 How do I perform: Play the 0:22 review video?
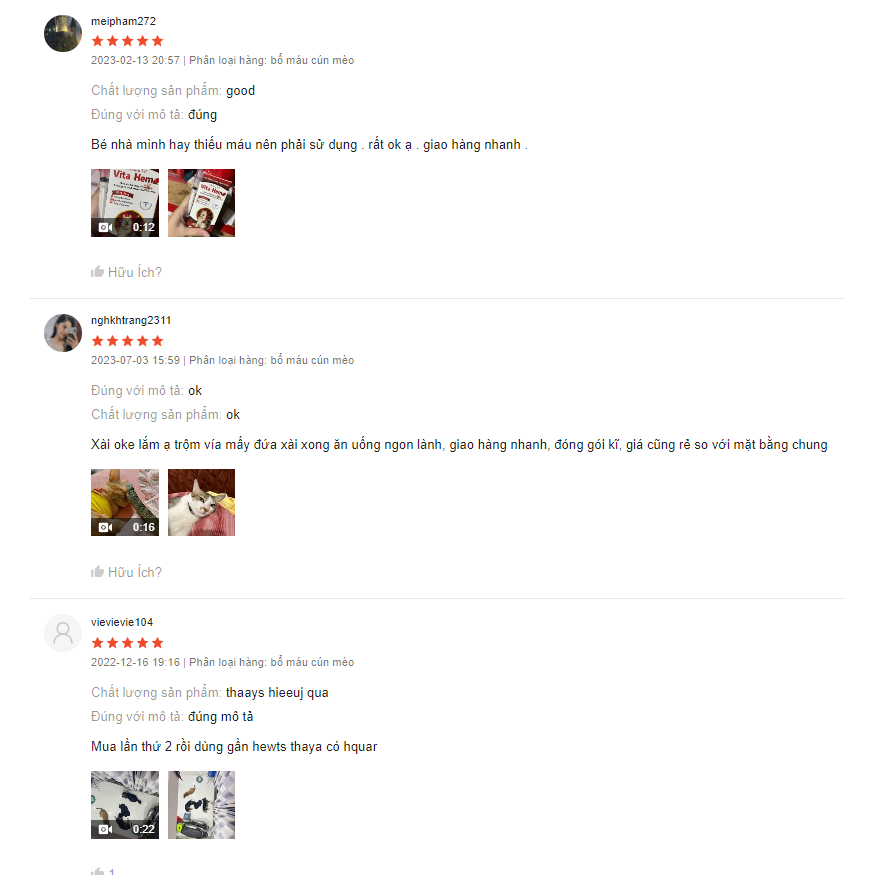(125, 805)
